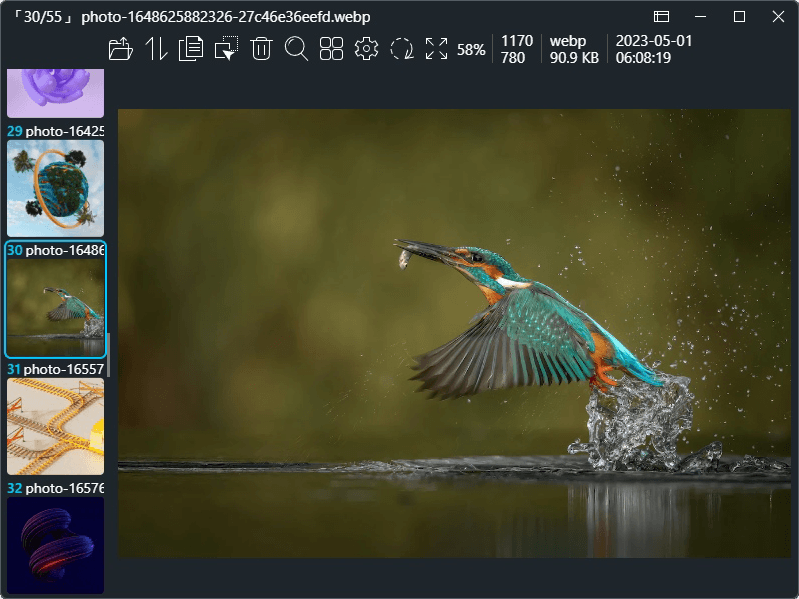Viewport: 799px width, 599px height.
Task: Click the sort order arrows icon
Action: coord(156,49)
